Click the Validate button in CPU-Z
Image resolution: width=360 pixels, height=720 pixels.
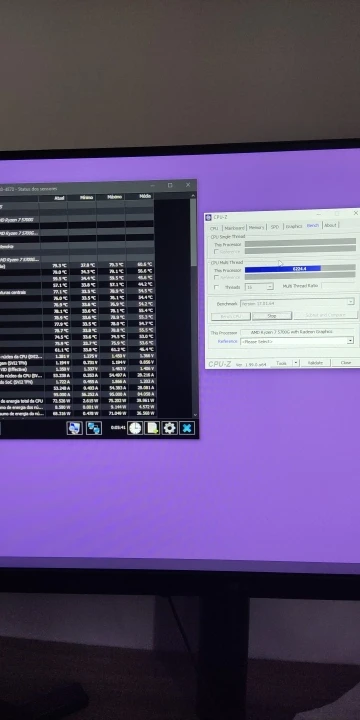coord(315,363)
